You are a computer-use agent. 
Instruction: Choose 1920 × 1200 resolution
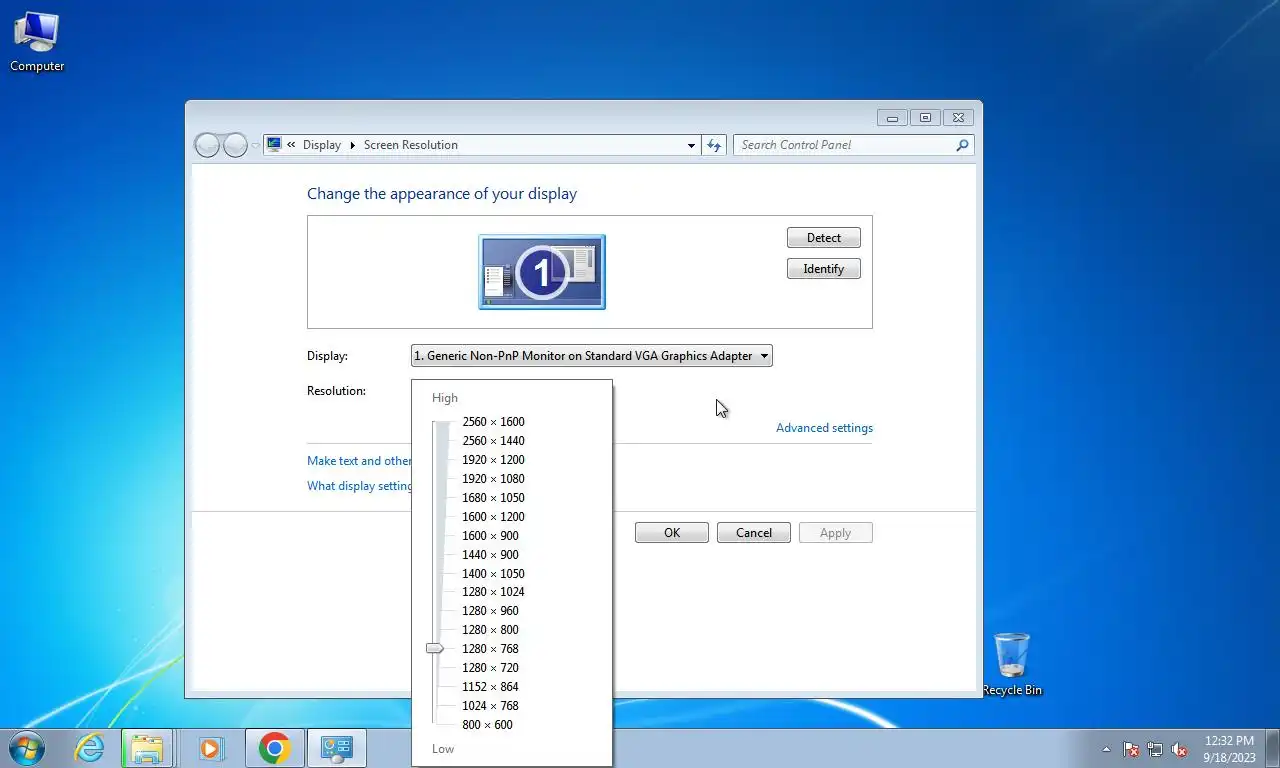tap(493, 460)
